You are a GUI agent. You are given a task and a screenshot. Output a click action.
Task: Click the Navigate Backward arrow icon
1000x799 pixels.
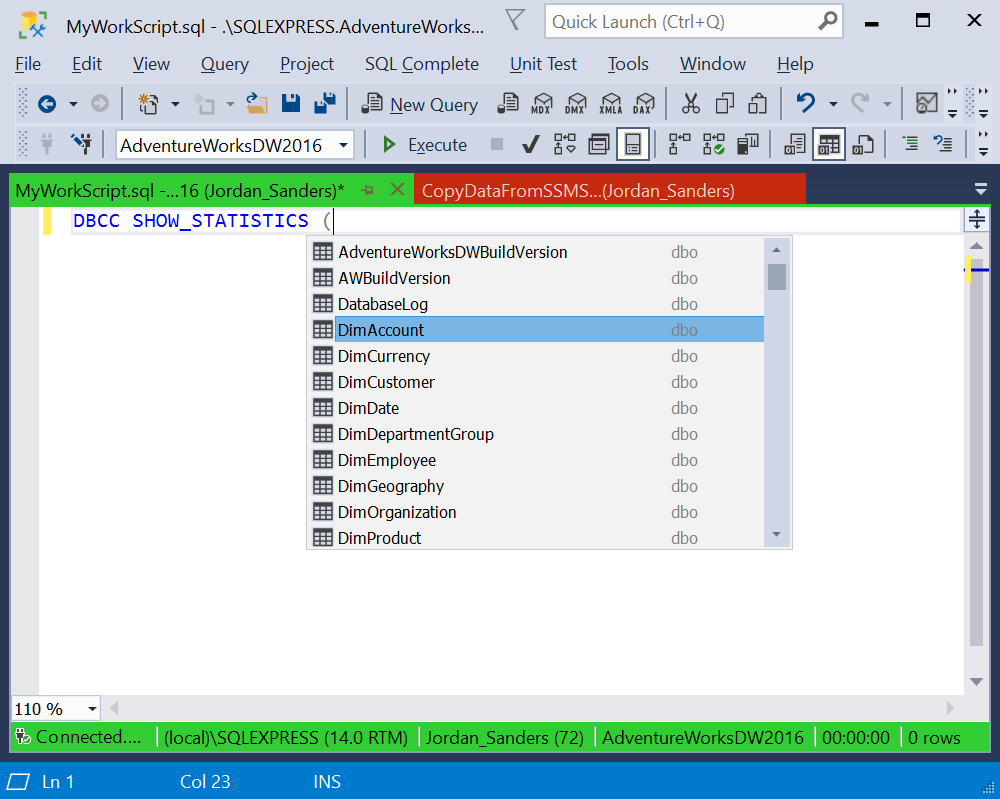coord(47,103)
